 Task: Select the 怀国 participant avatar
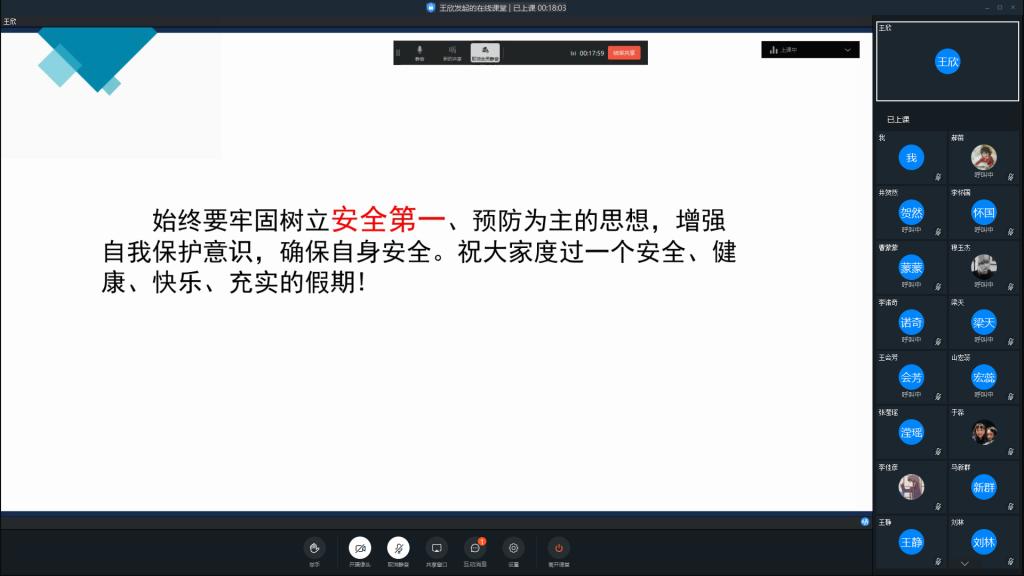pos(984,212)
